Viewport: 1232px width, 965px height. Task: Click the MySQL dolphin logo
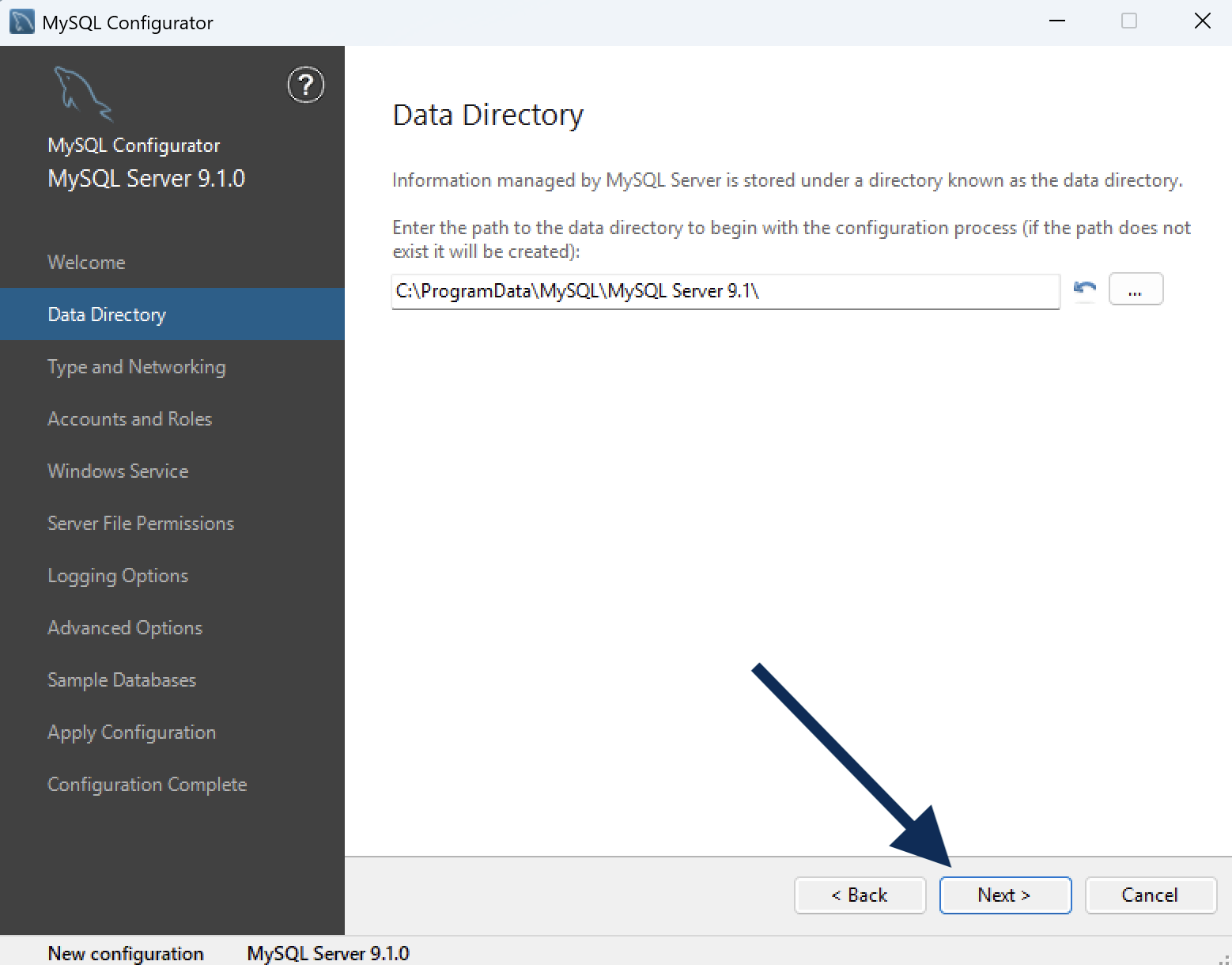(83, 94)
